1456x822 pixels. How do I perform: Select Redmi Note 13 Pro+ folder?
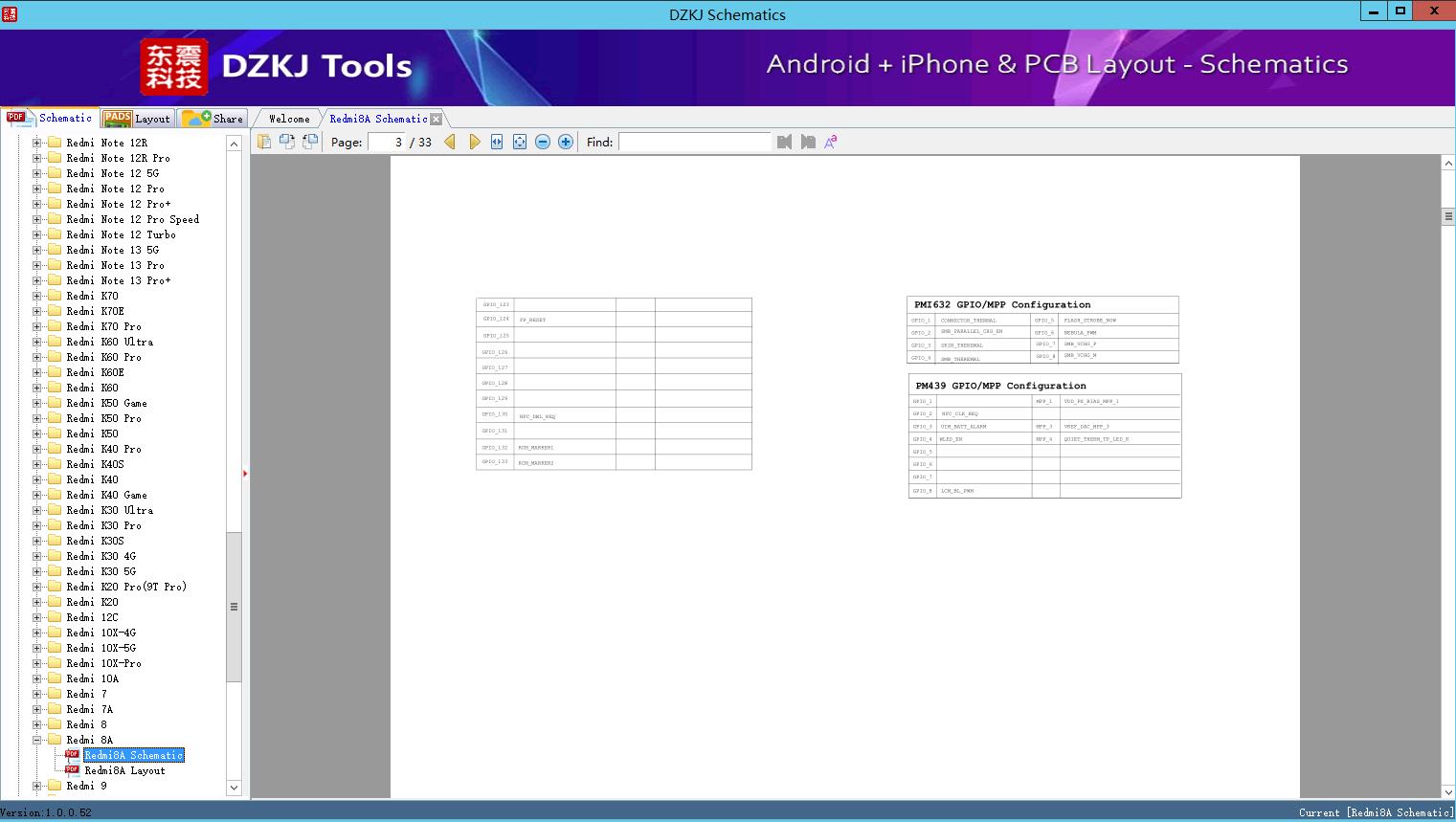pos(119,280)
